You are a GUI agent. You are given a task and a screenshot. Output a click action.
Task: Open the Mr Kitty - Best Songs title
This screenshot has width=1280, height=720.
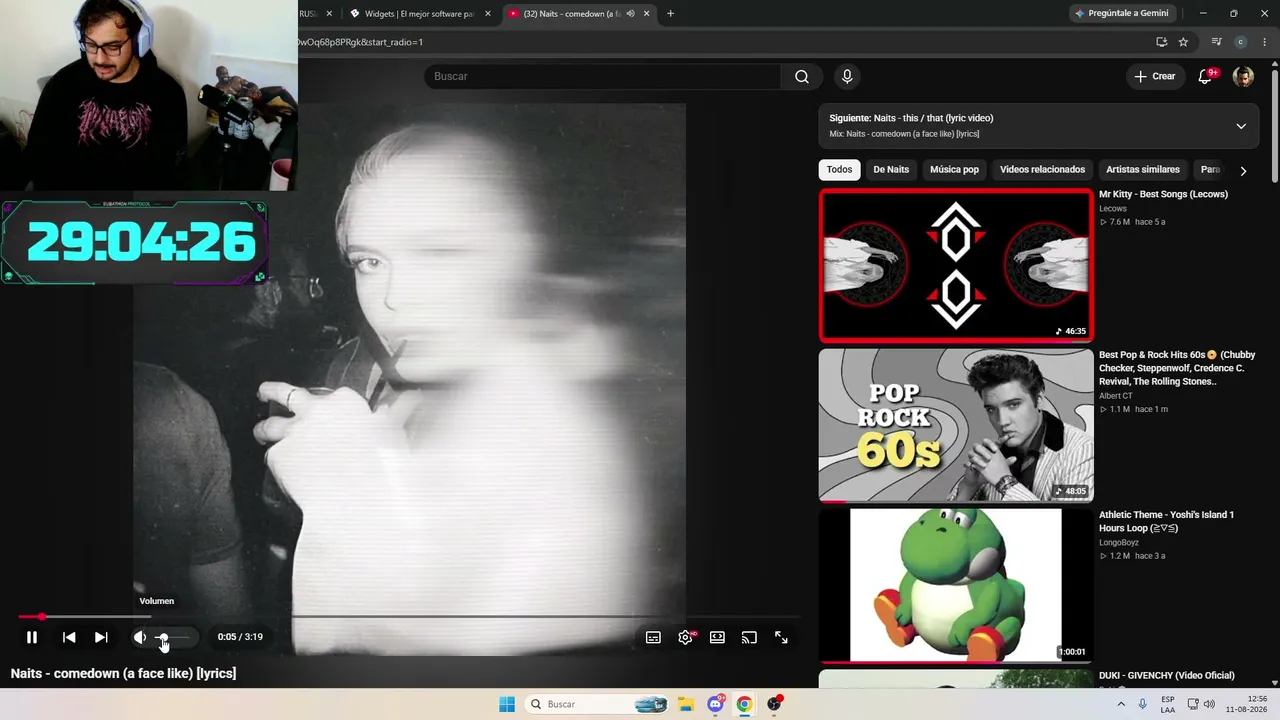[1163, 194]
